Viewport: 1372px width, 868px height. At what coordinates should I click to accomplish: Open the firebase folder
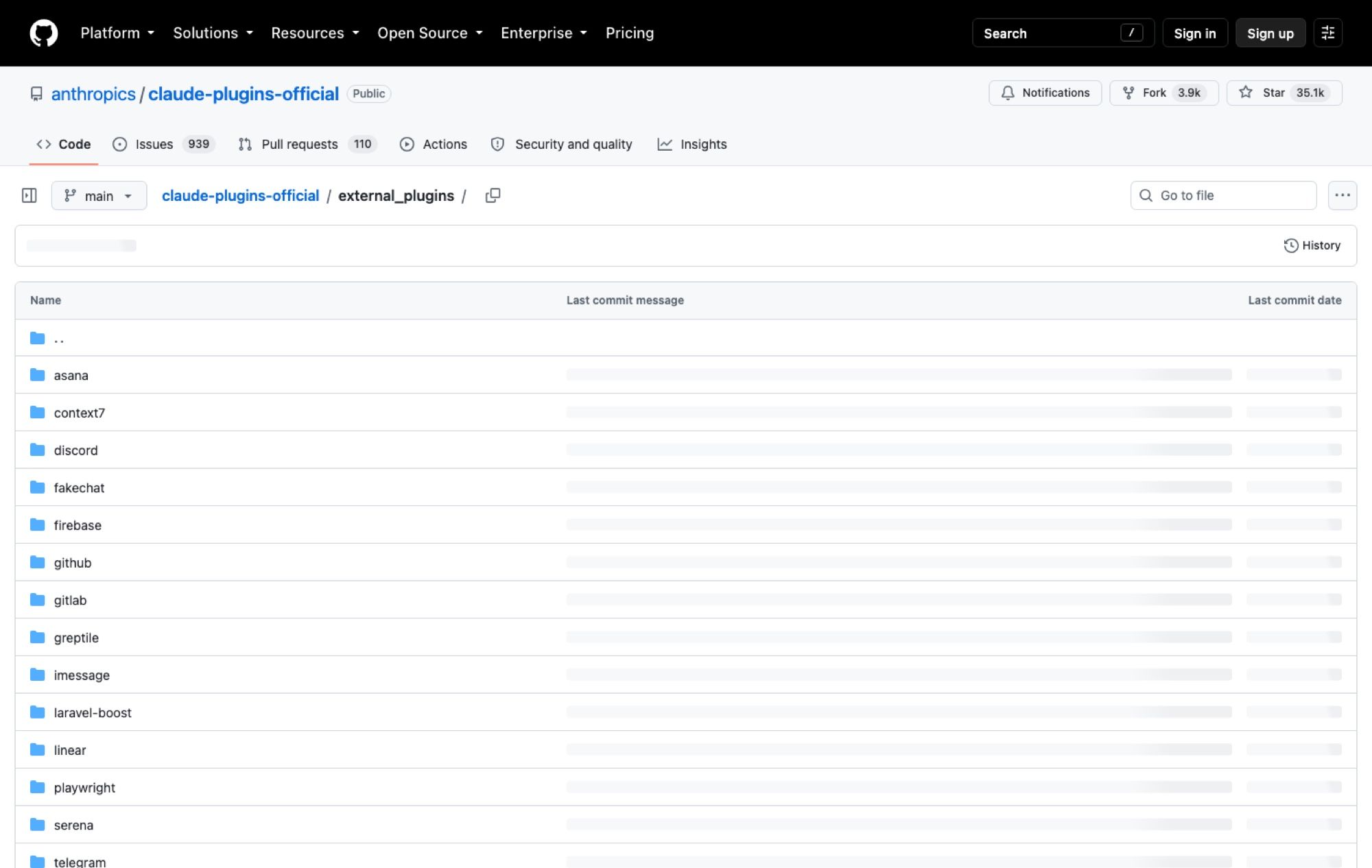(78, 525)
